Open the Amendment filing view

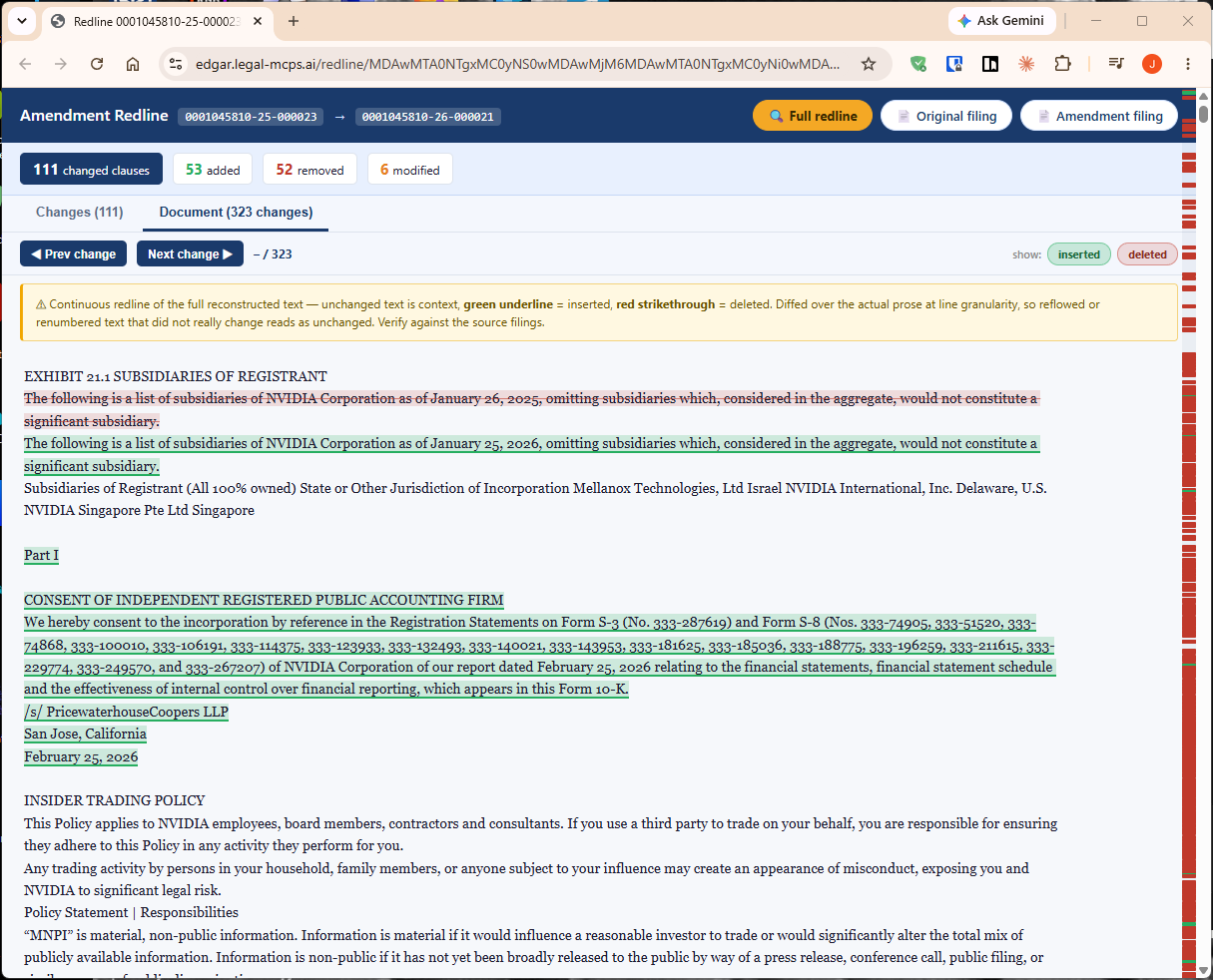pos(1099,116)
